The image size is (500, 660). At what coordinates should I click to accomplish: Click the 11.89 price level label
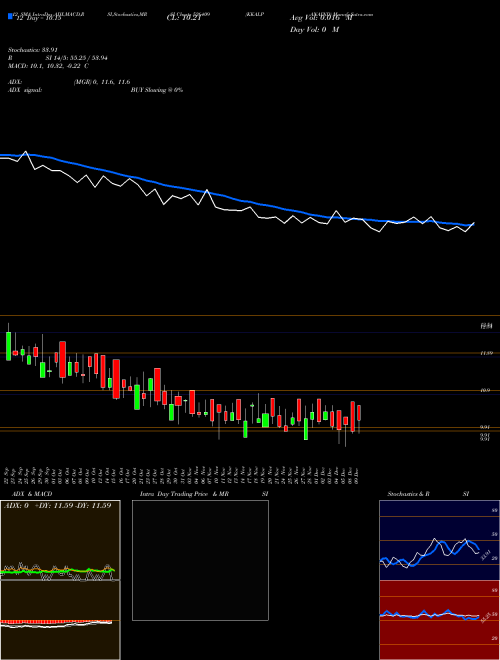coord(487,353)
